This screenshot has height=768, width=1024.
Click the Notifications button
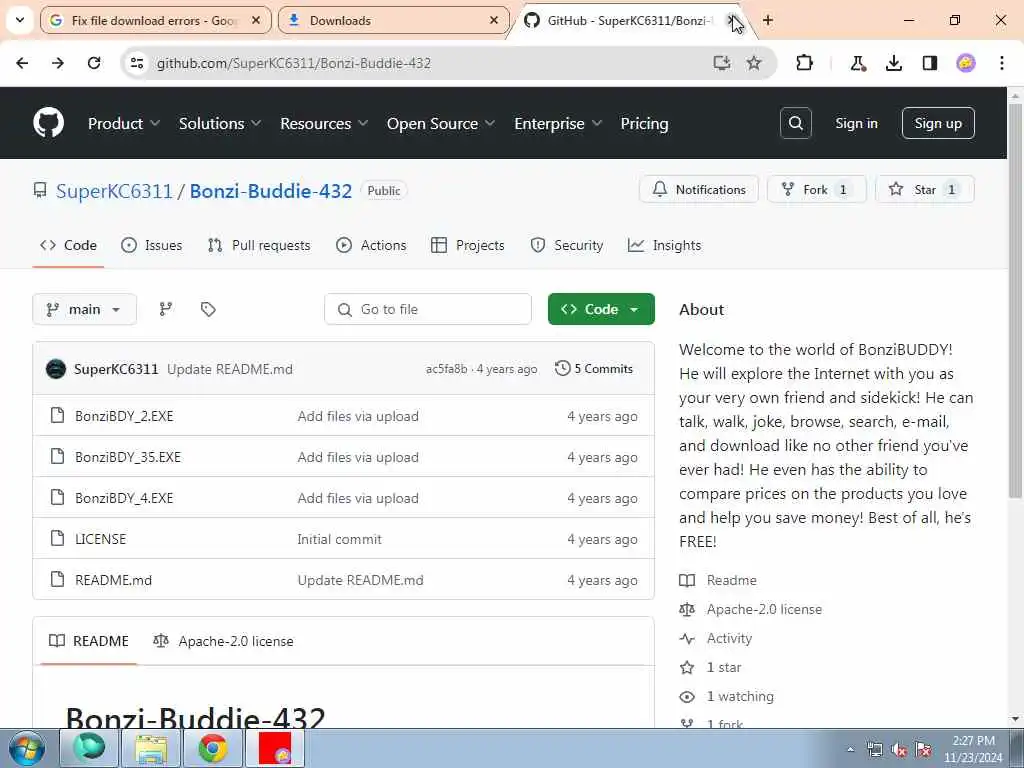tap(699, 189)
